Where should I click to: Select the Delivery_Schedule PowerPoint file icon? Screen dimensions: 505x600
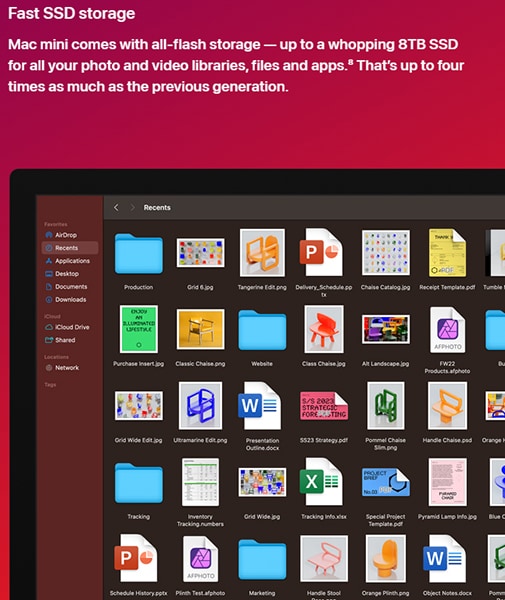click(x=323, y=252)
